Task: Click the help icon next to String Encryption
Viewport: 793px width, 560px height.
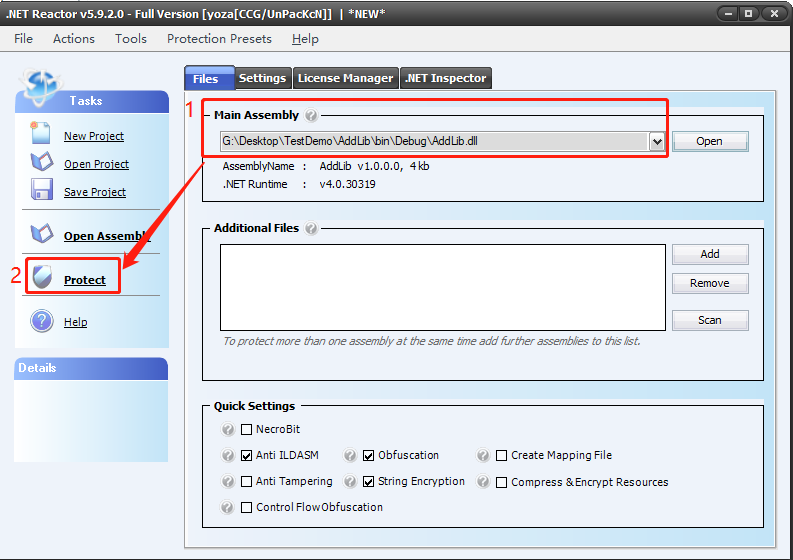Action: click(x=350, y=481)
